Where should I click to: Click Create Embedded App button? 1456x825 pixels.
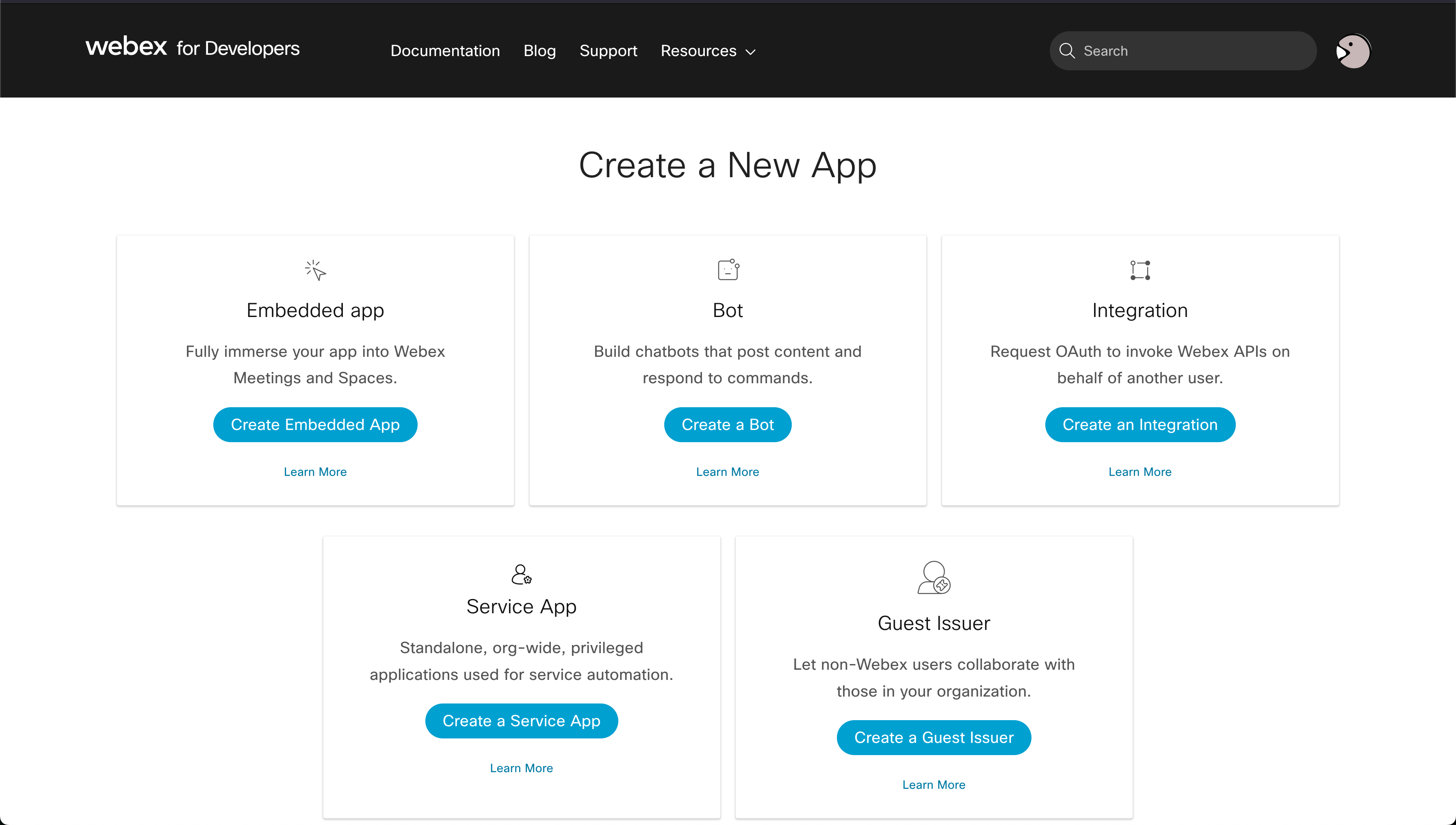(315, 424)
